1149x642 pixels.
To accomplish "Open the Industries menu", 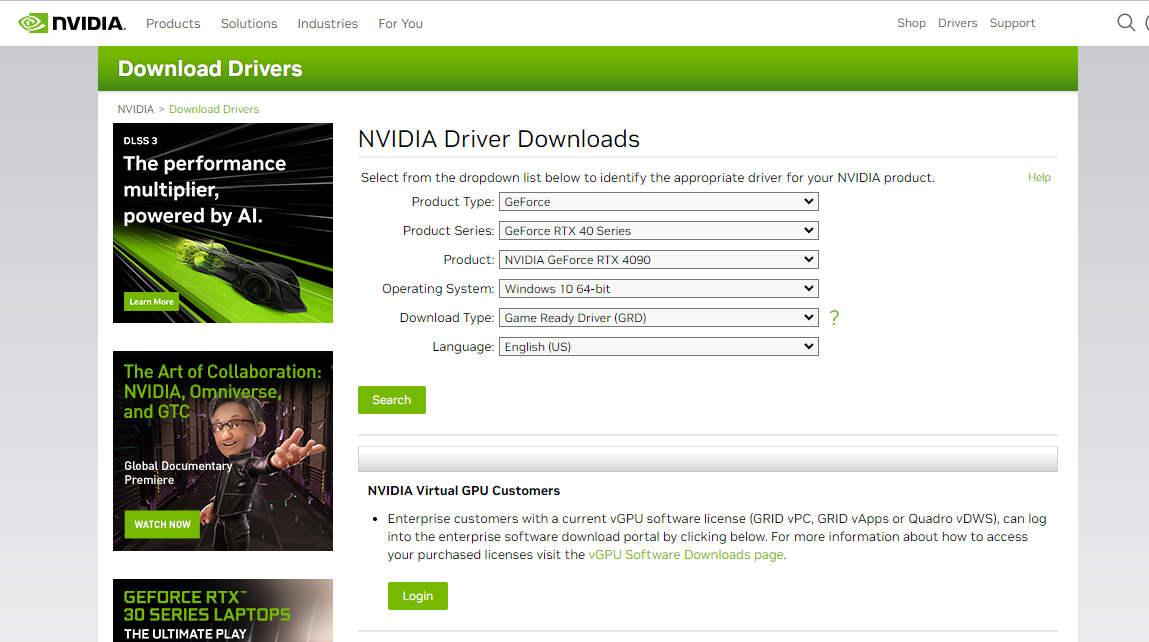I will point(328,23).
